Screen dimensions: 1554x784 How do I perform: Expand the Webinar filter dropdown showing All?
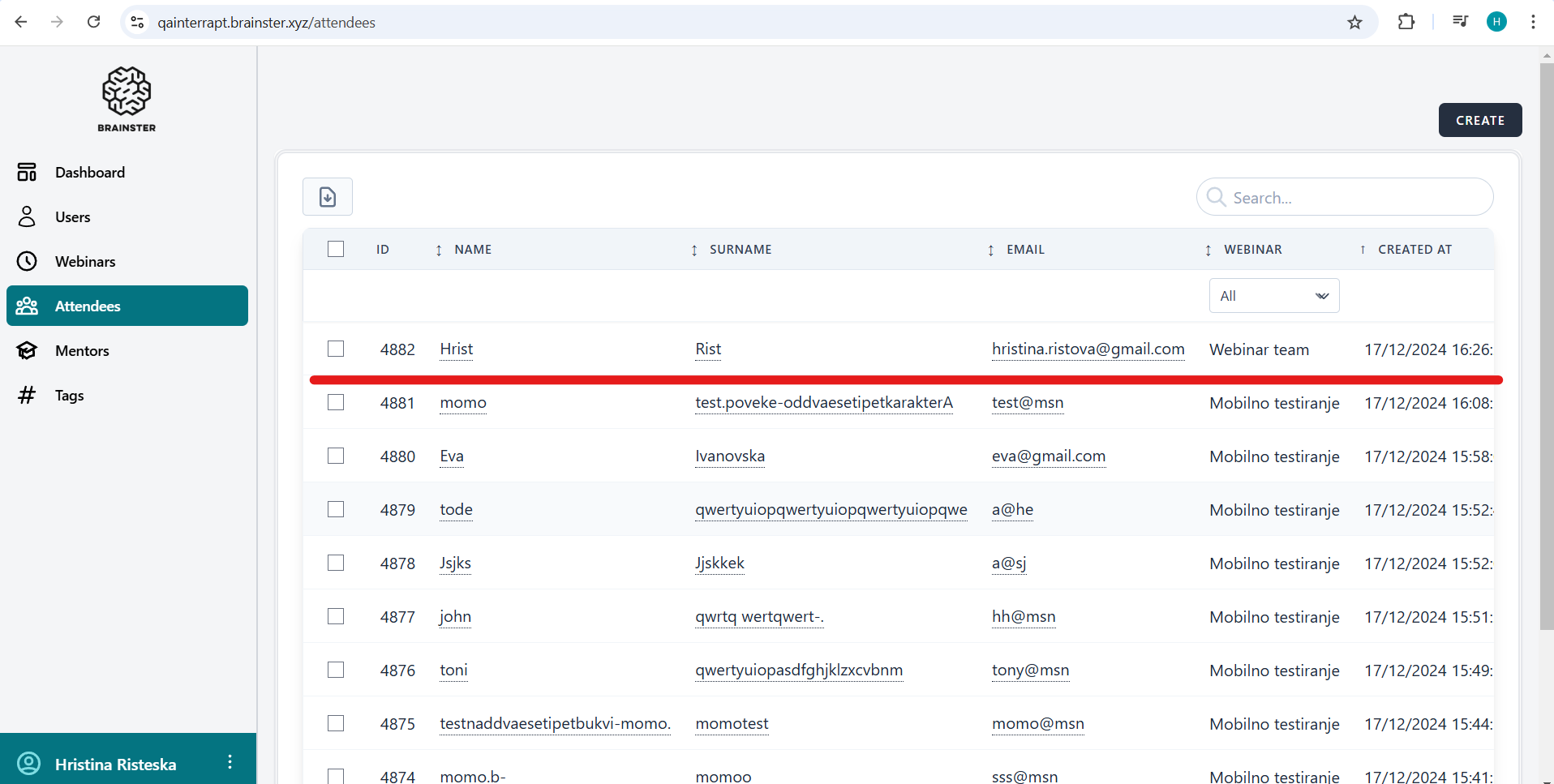point(1273,296)
